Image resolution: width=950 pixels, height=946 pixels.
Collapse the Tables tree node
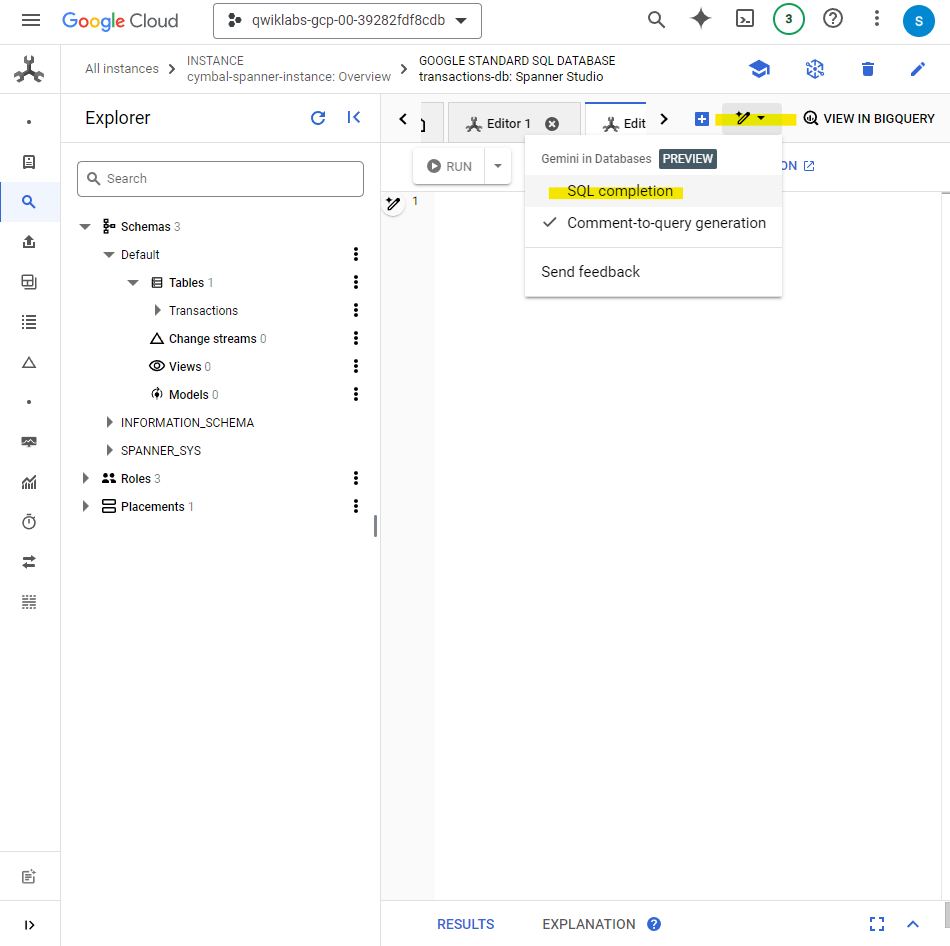click(133, 282)
